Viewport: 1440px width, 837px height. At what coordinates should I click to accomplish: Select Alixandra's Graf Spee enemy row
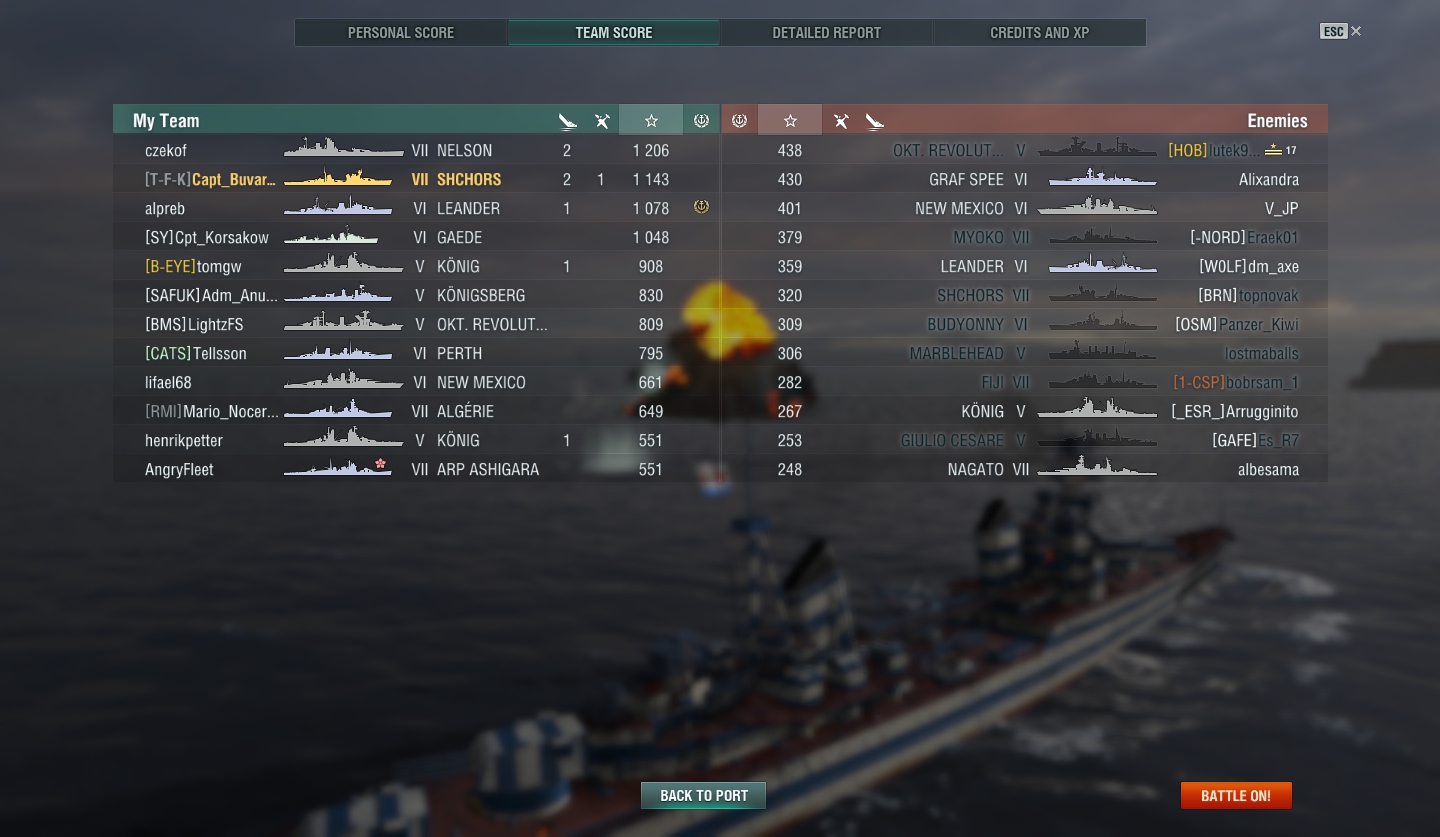coord(1025,179)
